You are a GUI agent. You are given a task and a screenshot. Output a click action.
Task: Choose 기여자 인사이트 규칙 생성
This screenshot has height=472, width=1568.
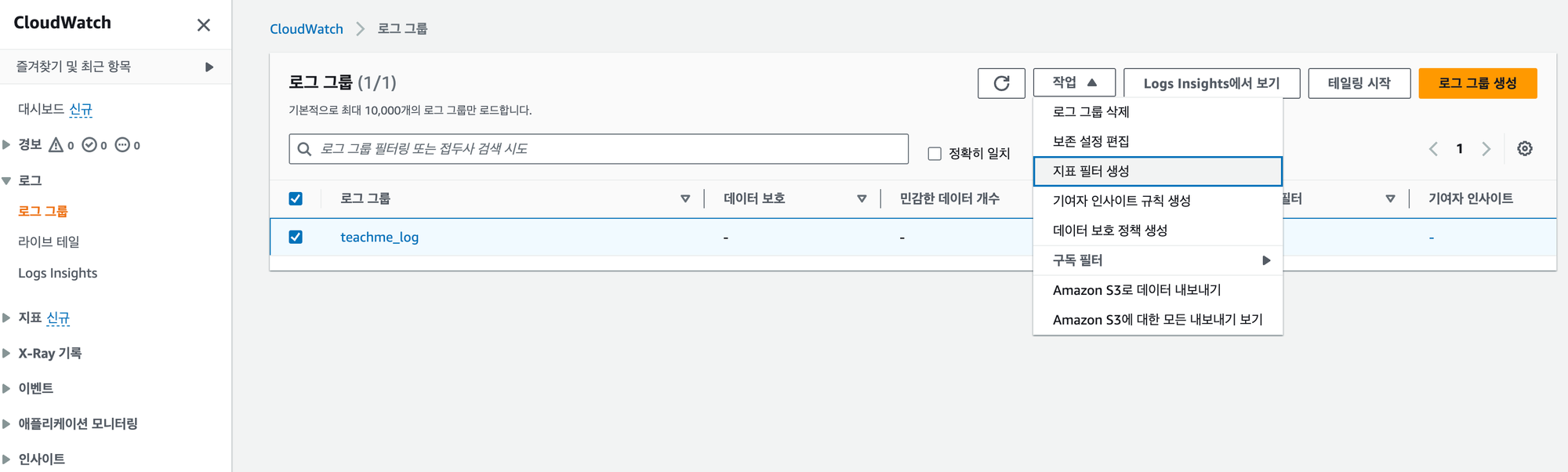[x=1158, y=202]
